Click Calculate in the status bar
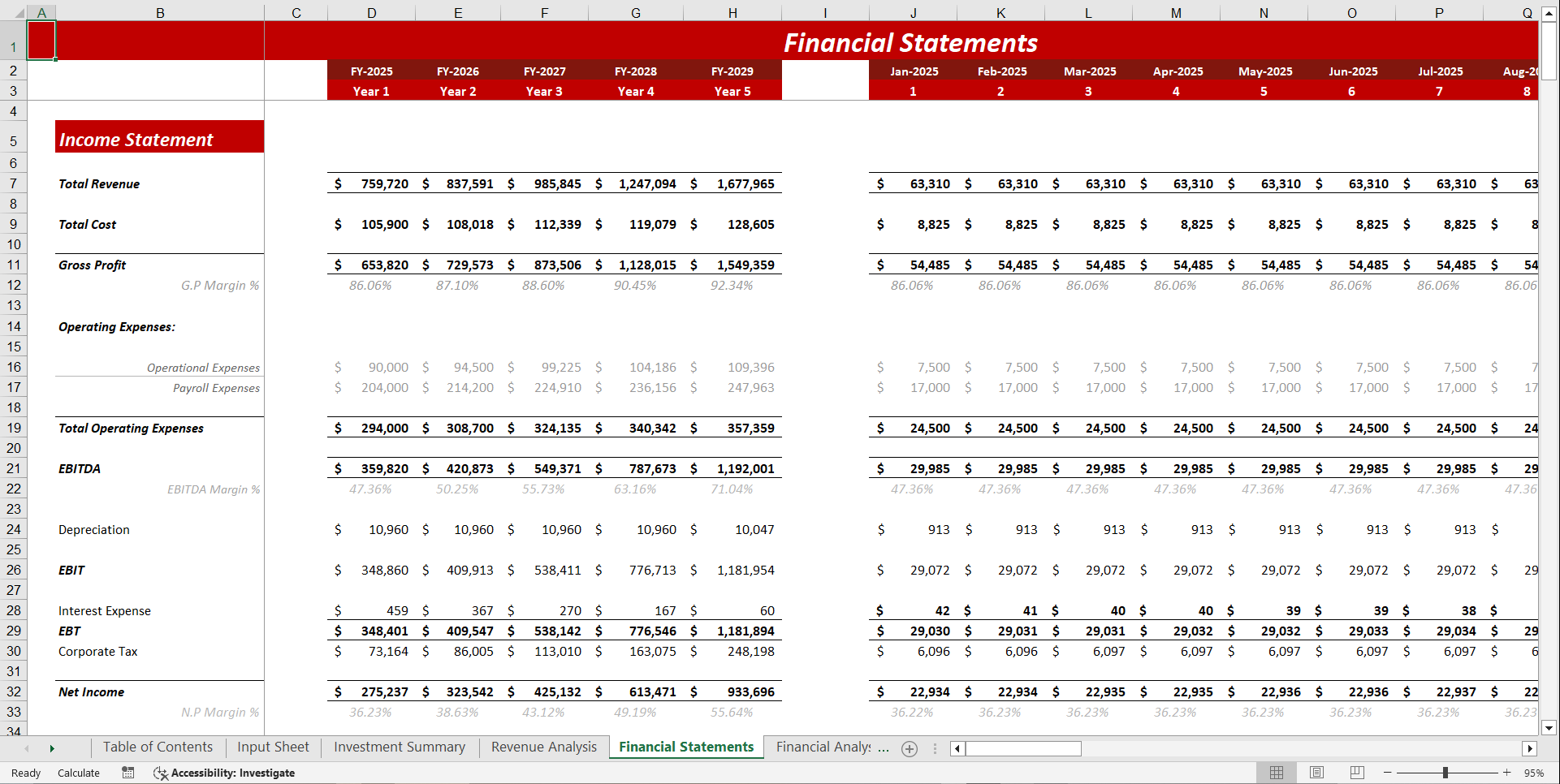Screen dimensions: 1560x784 tap(78, 773)
